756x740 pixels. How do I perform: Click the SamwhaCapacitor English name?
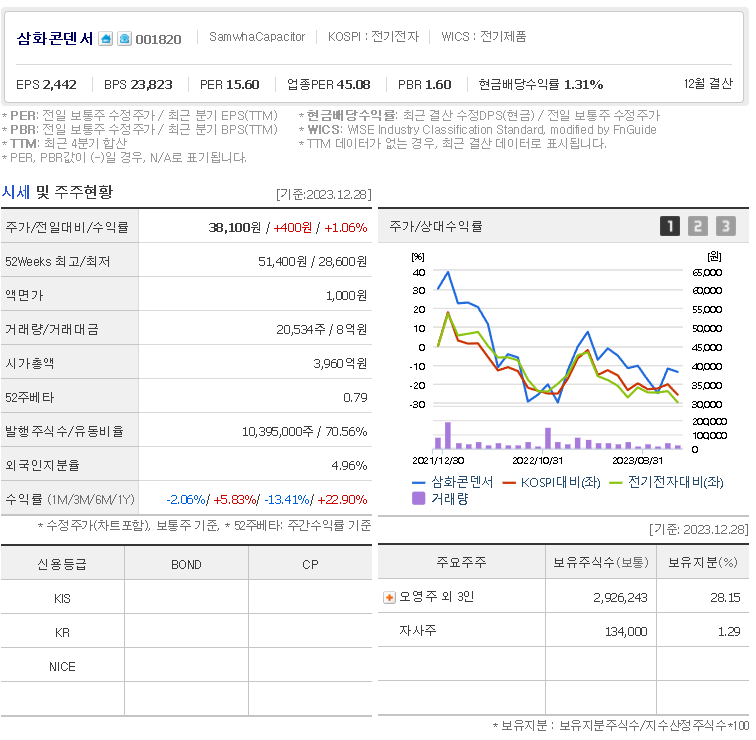coord(257,37)
